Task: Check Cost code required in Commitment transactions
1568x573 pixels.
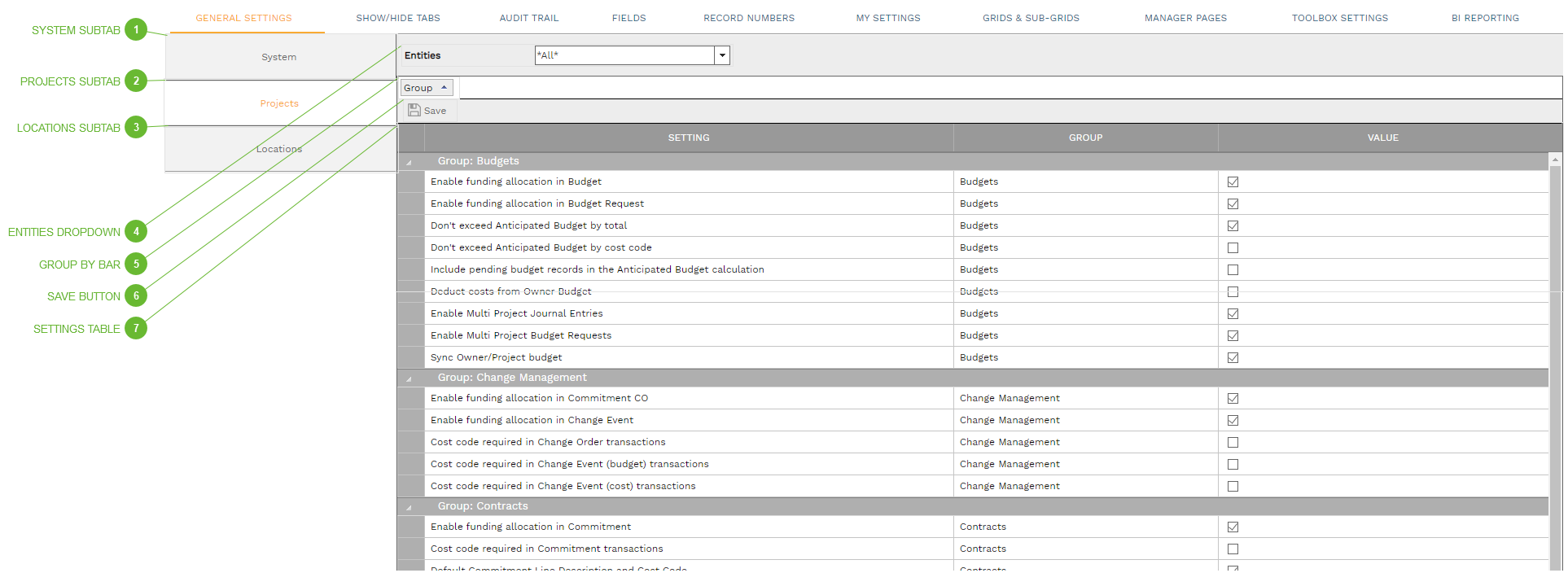Action: [x=1233, y=549]
